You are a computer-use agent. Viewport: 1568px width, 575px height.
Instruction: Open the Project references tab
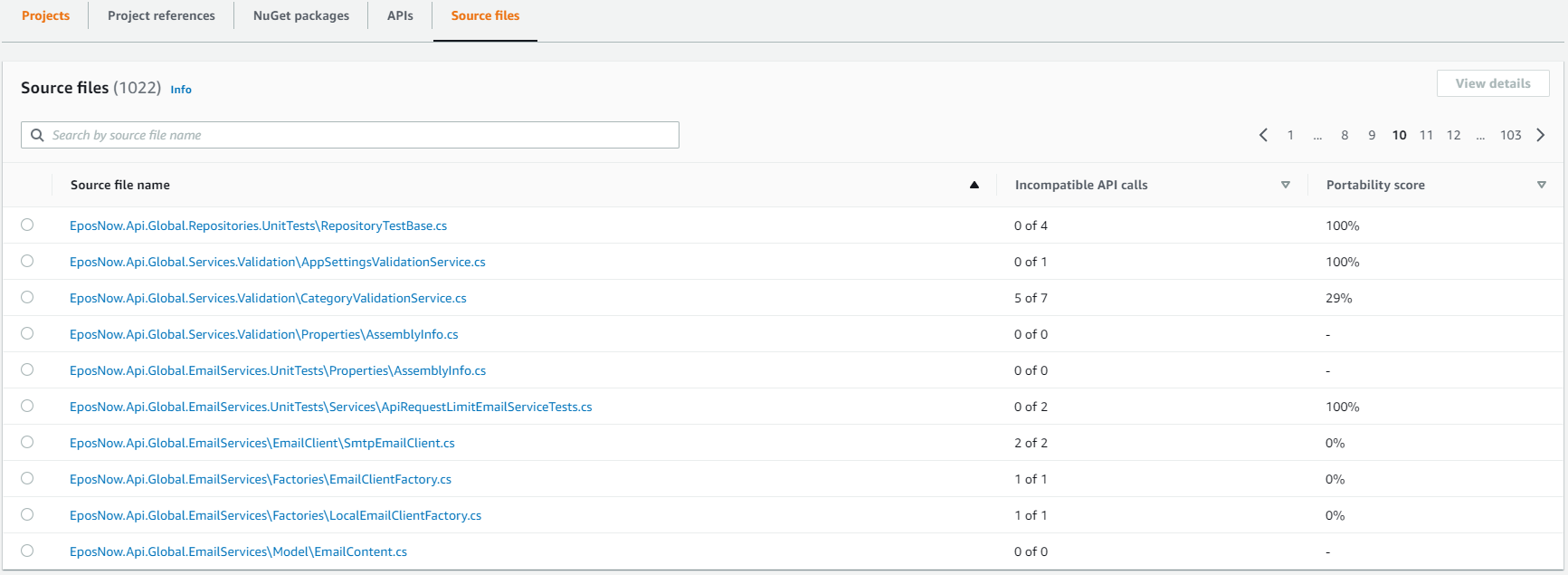(161, 15)
